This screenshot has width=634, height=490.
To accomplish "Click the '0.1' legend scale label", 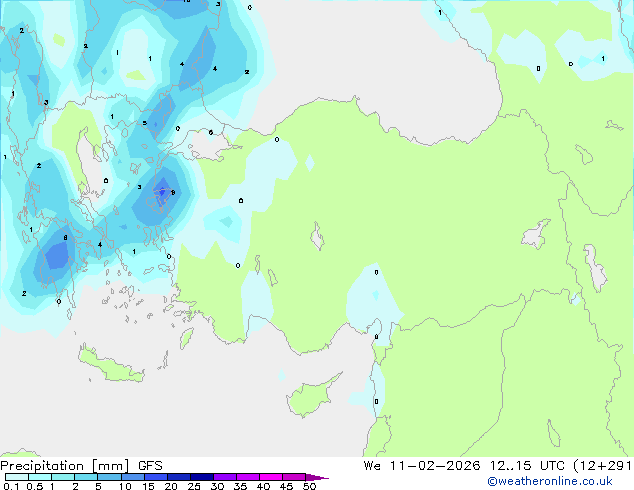I will (x=11, y=486).
